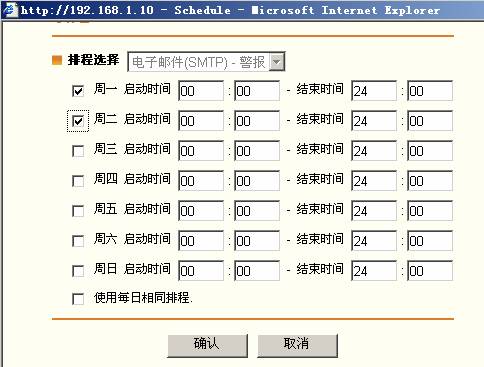The image size is (484, 367).
Task: Focus 周四 end minute field
Action: (x=430, y=180)
